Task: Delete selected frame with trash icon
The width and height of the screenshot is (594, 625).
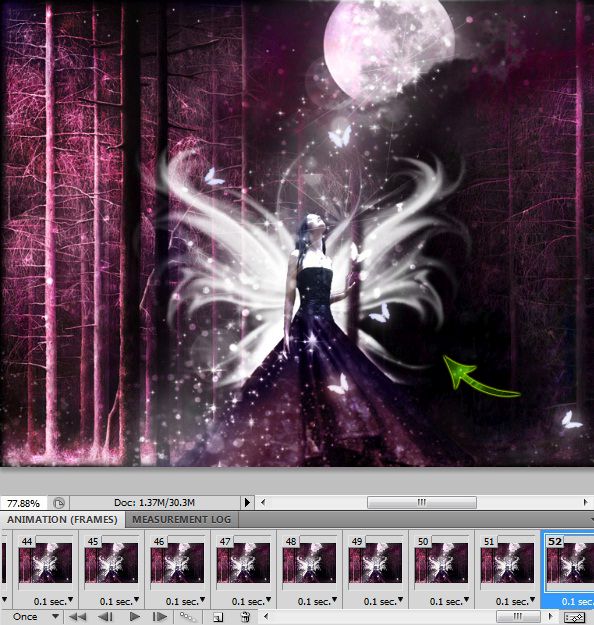Action: point(246,617)
